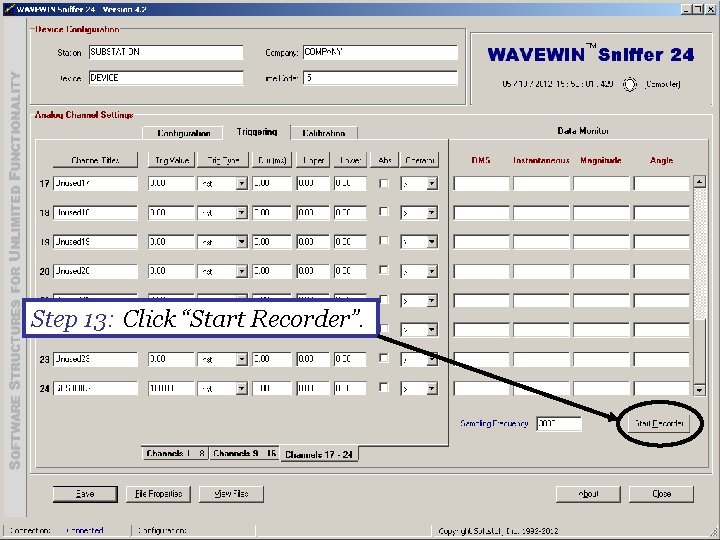The width and height of the screenshot is (720, 540).
Task: Click the Time Code input field
Action: tap(380, 78)
